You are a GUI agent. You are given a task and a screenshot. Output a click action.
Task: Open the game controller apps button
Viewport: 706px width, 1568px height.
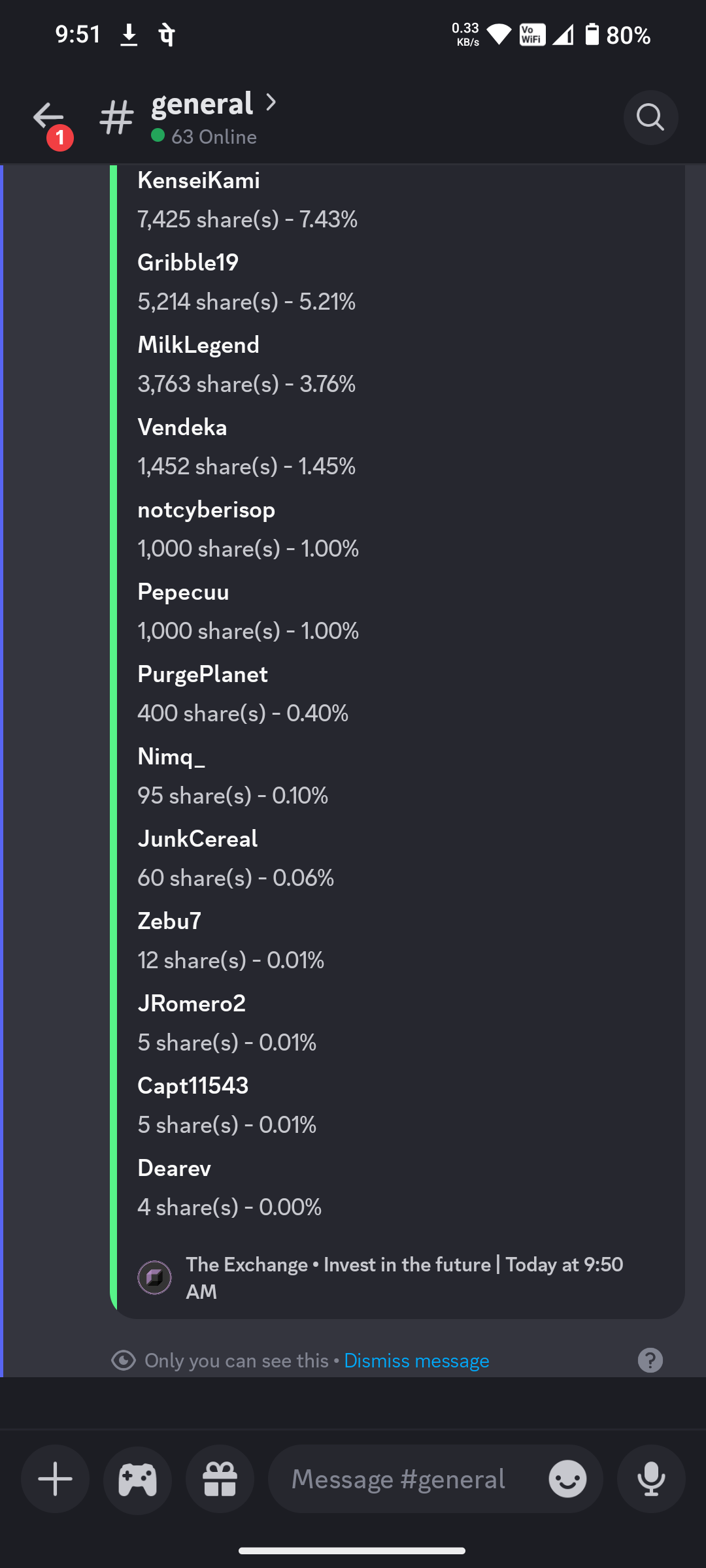[x=138, y=1478]
